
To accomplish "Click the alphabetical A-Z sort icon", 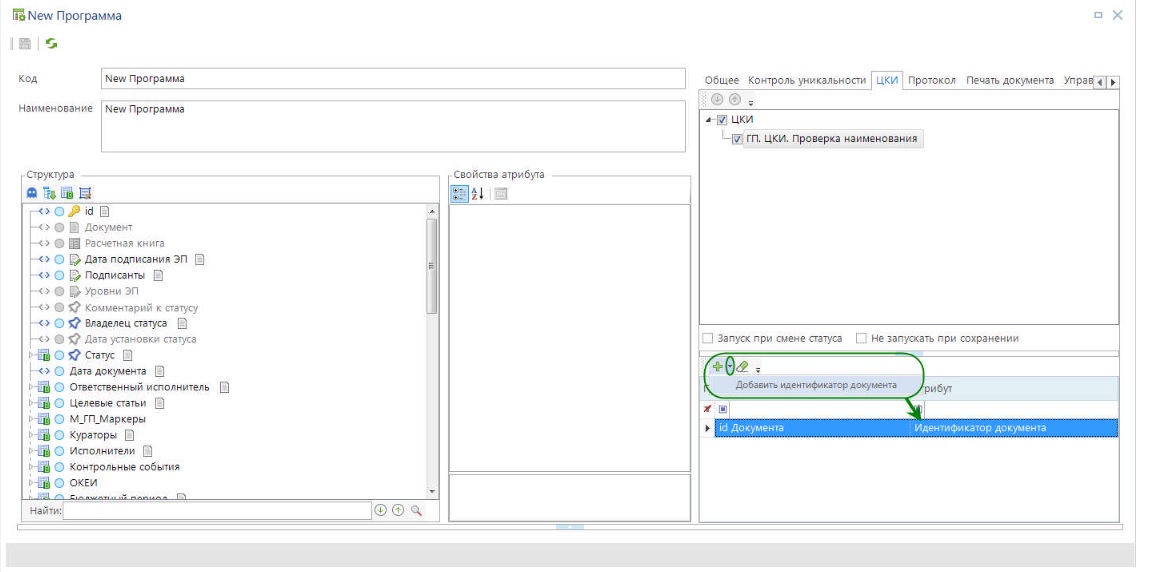I will tap(478, 194).
